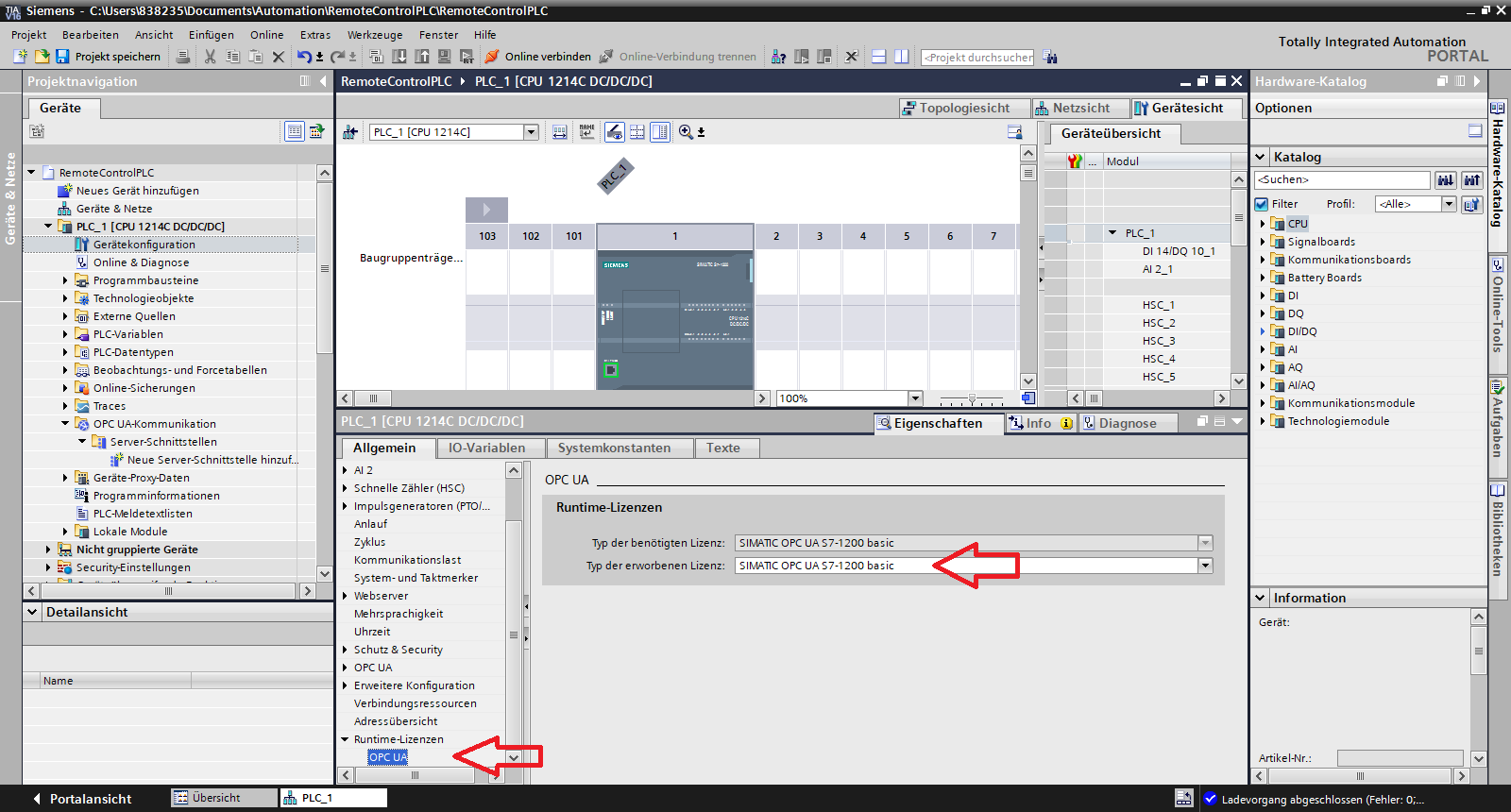This screenshot has width=1511, height=812.
Task: Select OPC UA under Runtime-Lizenzen
Action: 388,757
